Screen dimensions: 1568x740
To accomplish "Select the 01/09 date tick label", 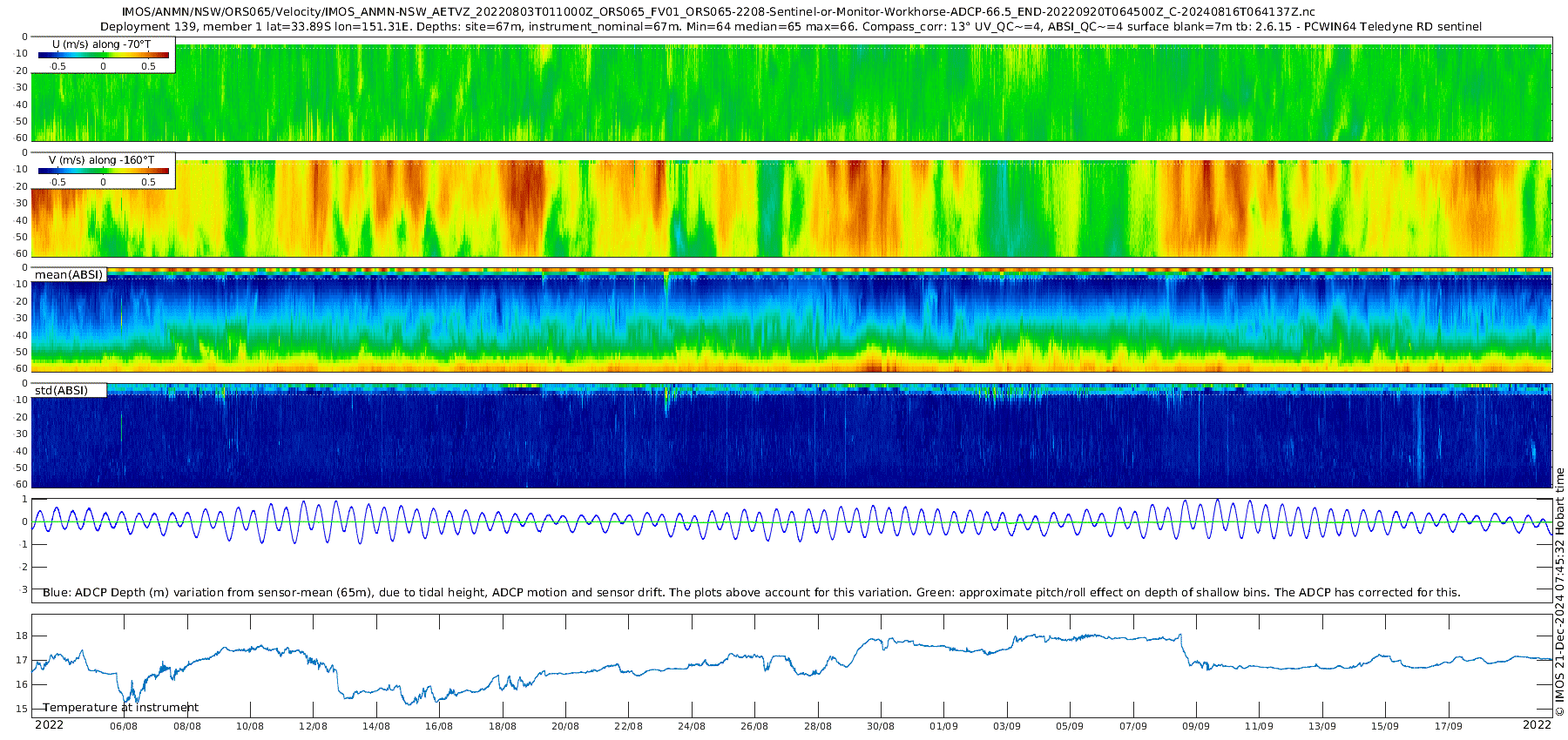I will tap(943, 727).
